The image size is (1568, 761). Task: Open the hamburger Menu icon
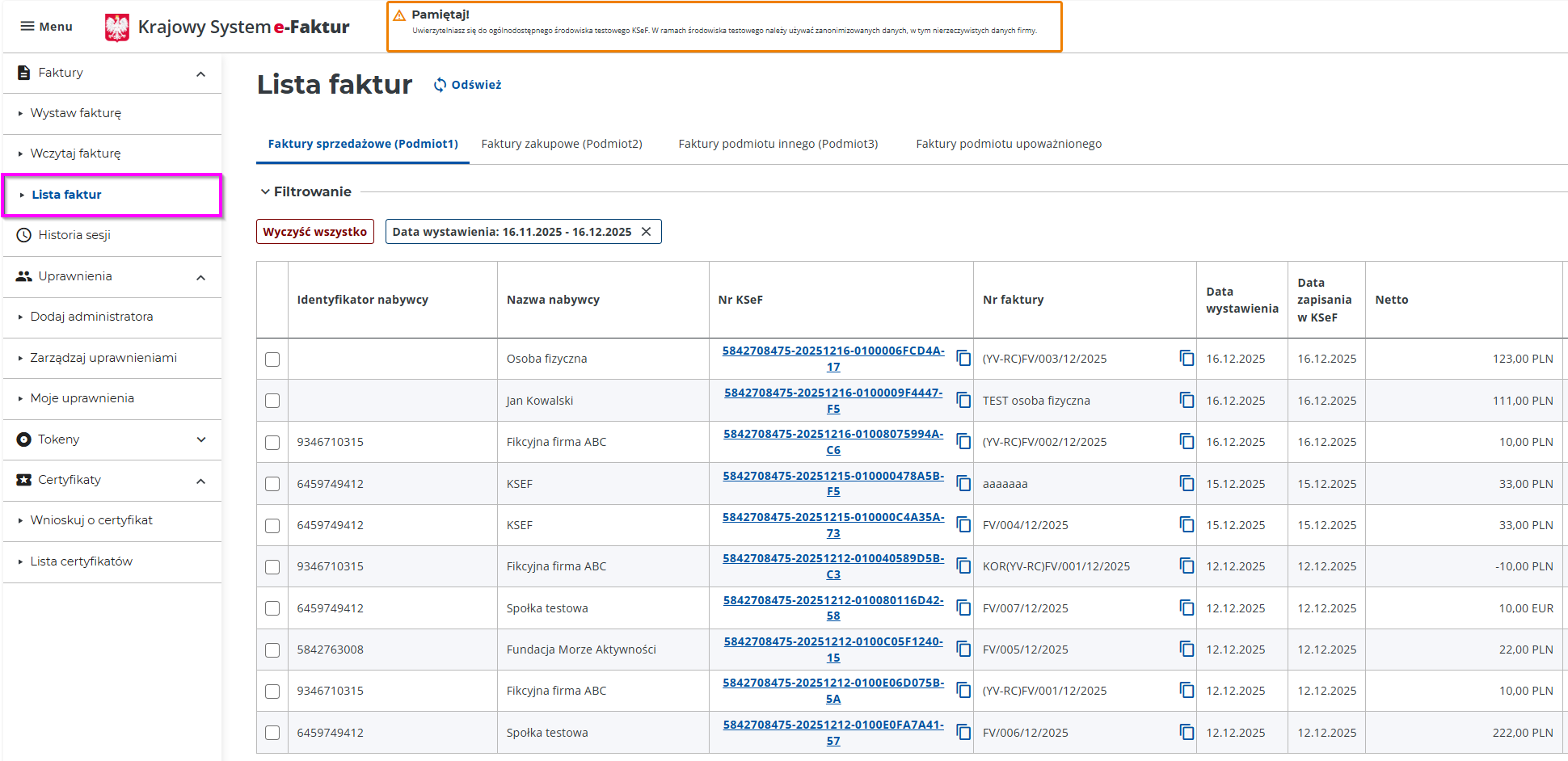point(27,27)
